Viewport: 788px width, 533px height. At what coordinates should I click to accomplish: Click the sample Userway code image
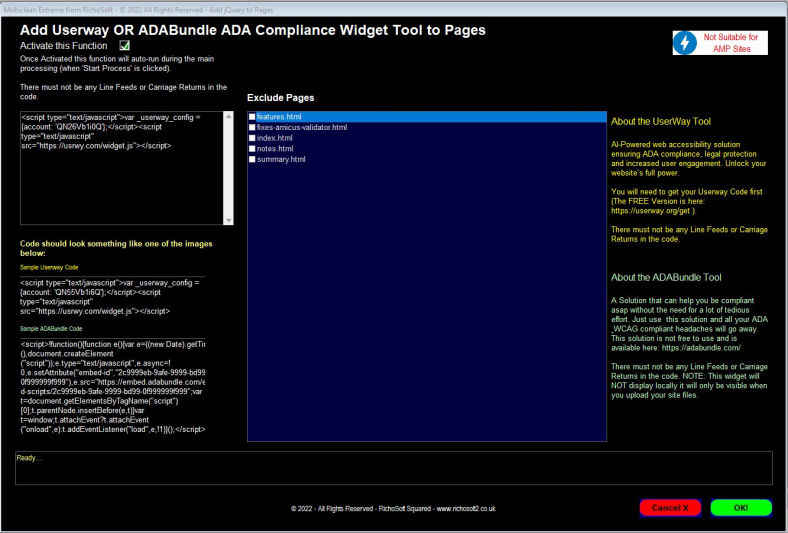(113, 296)
